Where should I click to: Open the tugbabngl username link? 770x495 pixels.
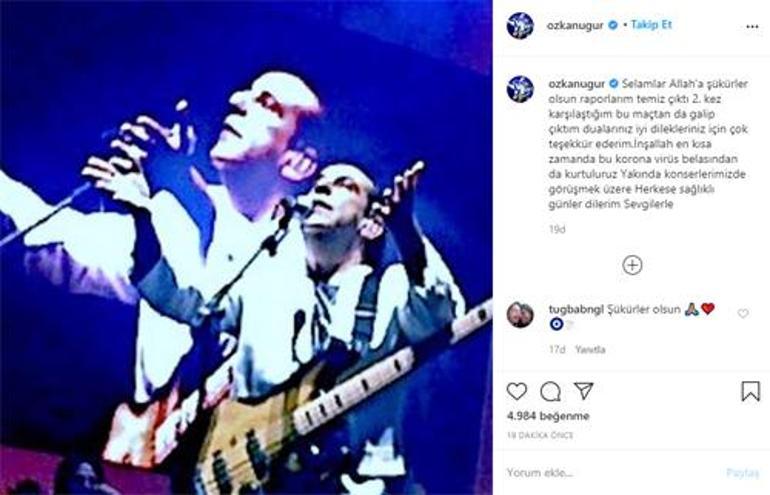[576, 310]
